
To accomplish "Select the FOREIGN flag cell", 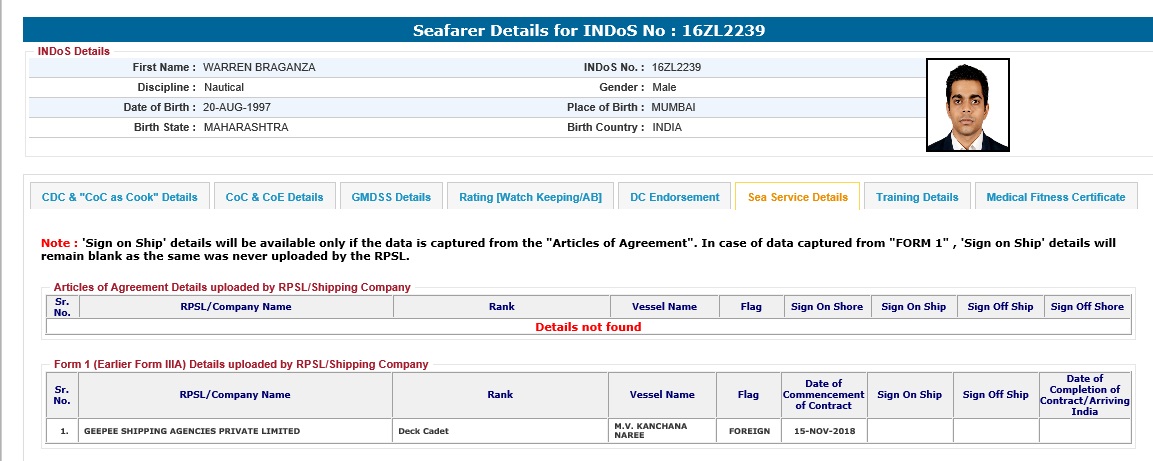I will pyautogui.click(x=748, y=432).
